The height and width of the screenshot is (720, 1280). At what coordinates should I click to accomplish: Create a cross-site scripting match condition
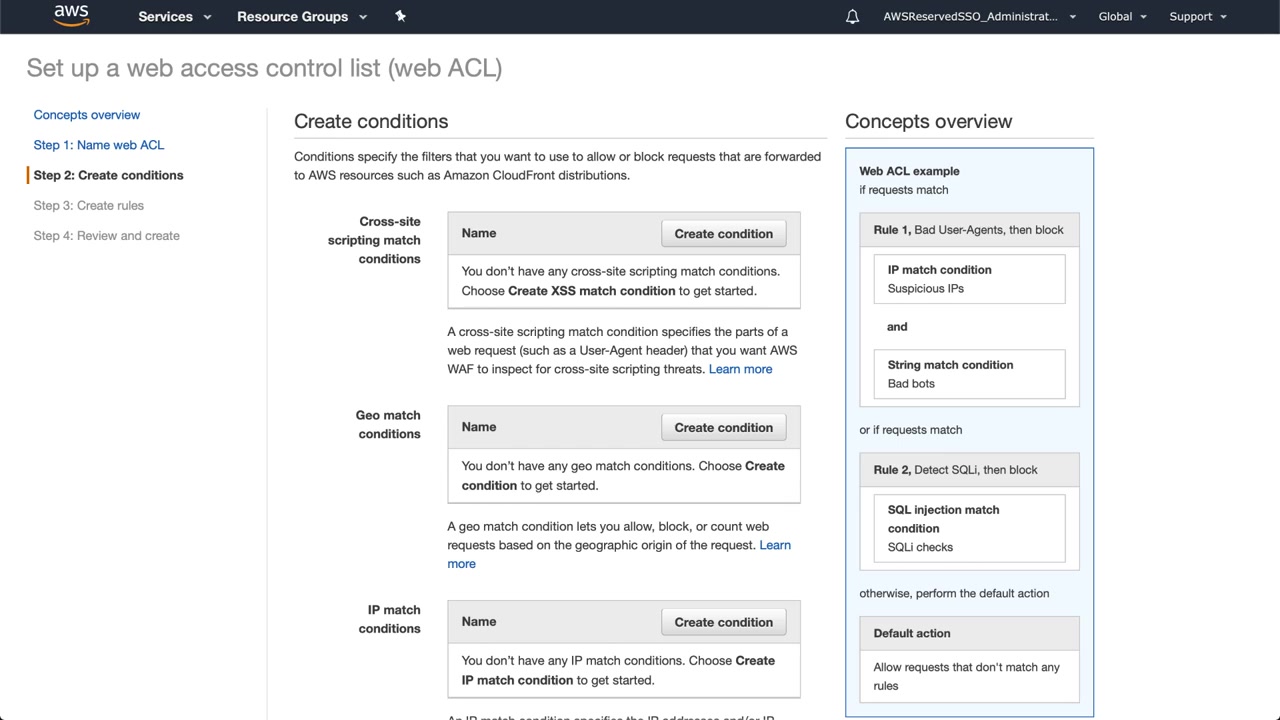tap(723, 234)
